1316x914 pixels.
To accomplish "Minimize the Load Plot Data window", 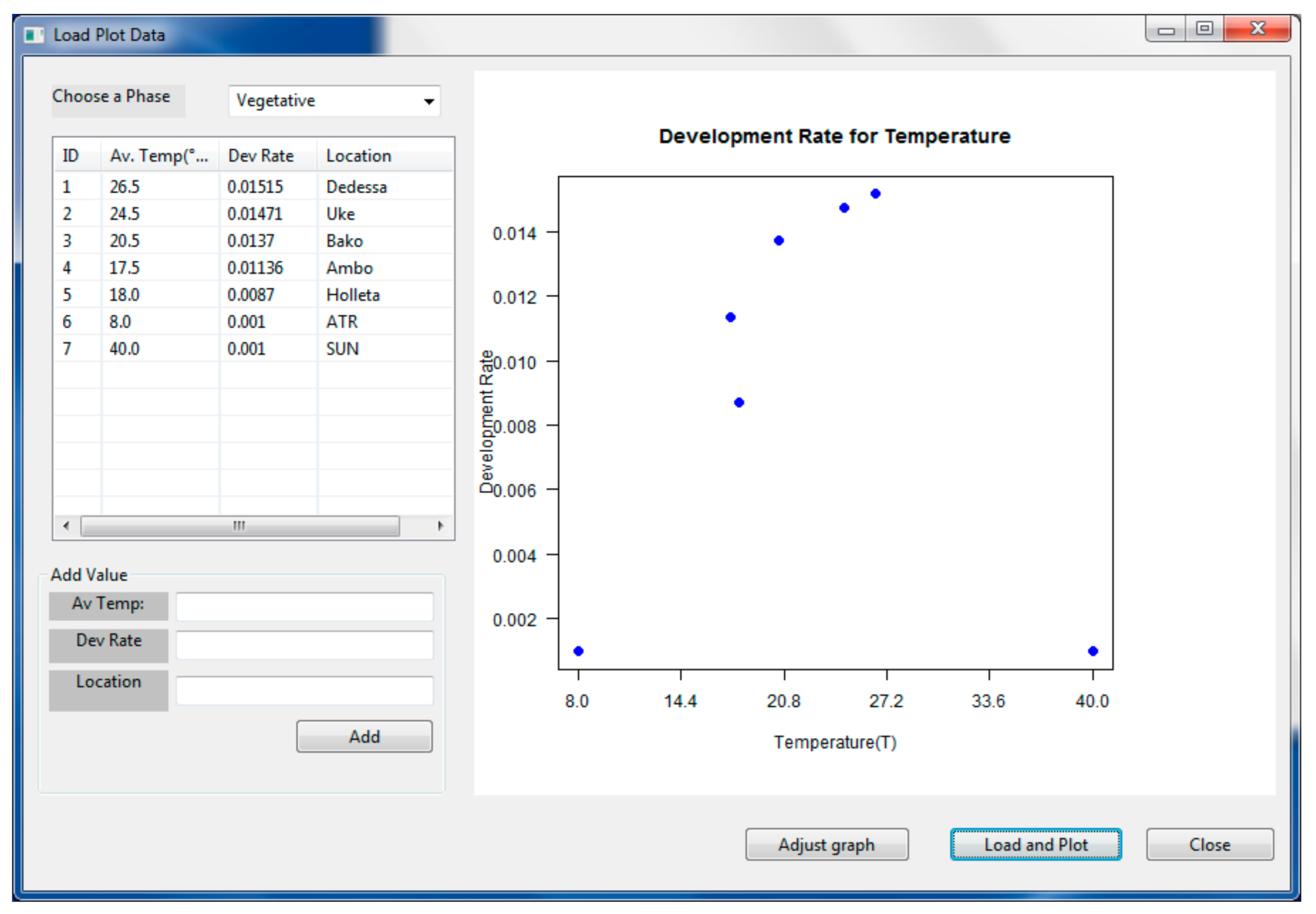I will pyautogui.click(x=1165, y=29).
